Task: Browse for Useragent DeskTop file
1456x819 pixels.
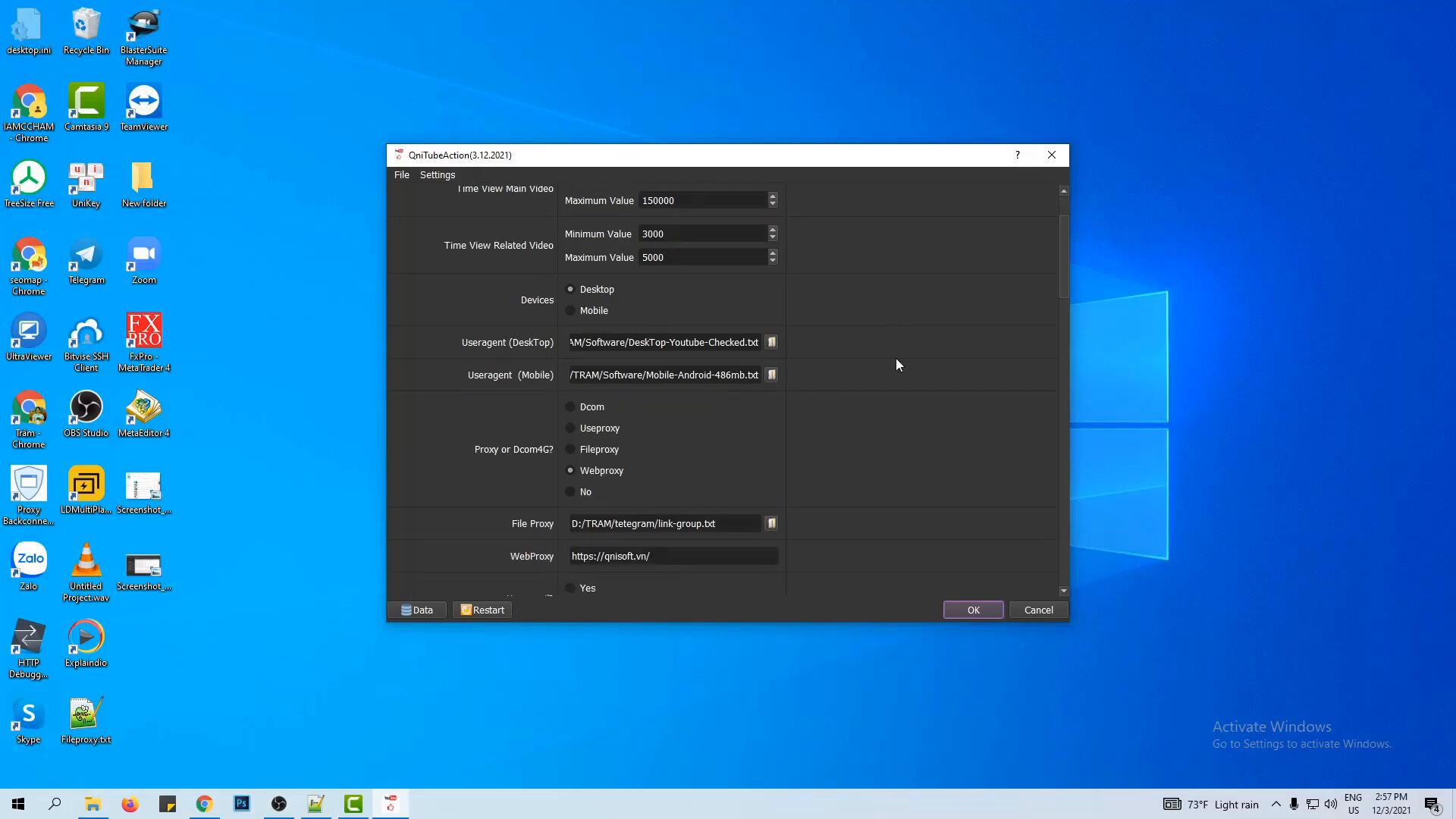Action: 771,342
